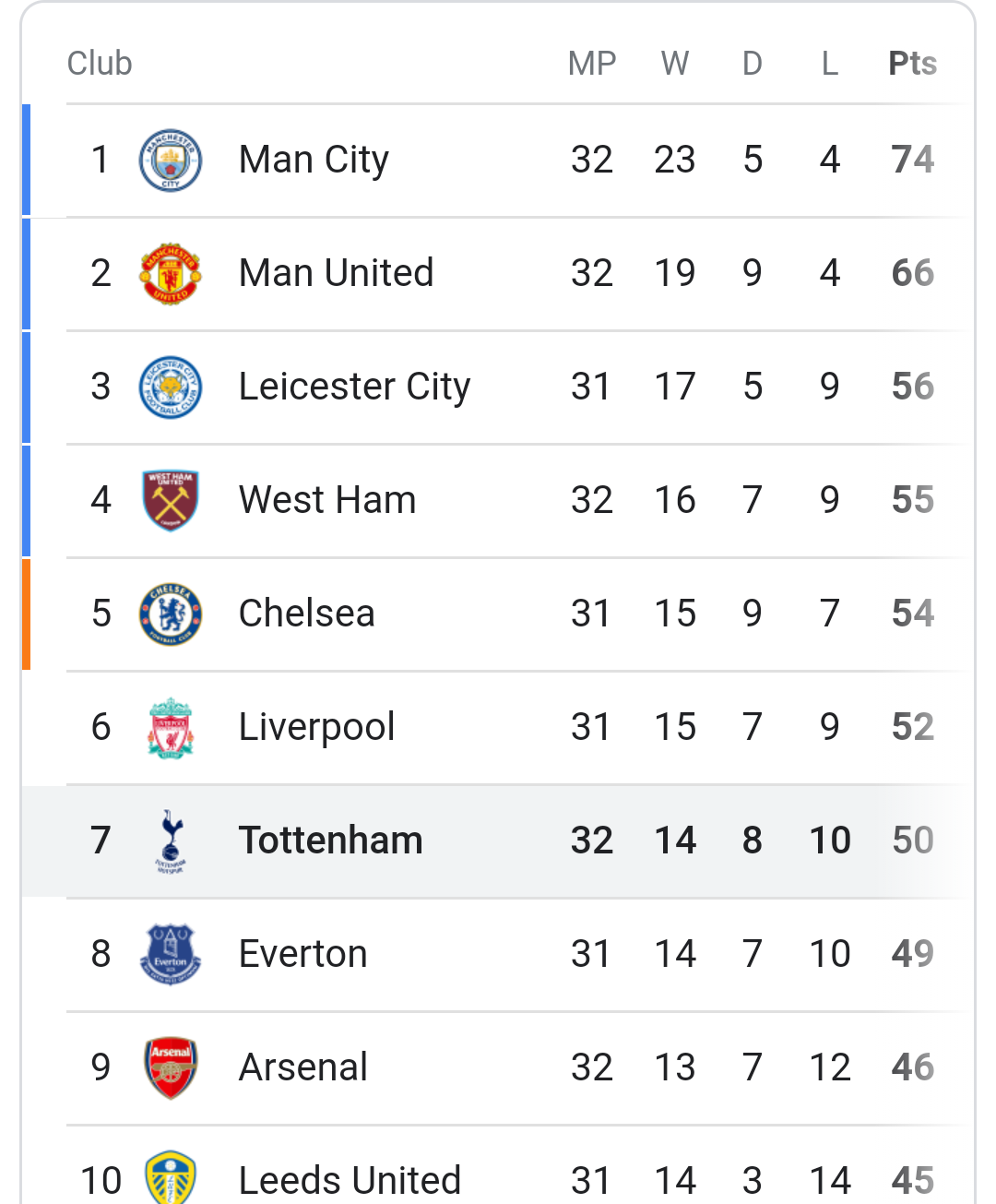
Task: Click the Chelsea lion crest
Action: [x=171, y=614]
